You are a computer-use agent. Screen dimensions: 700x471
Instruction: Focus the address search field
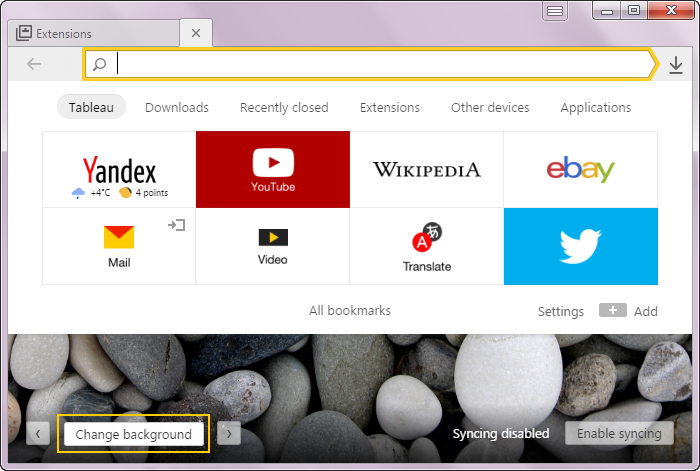tap(370, 64)
